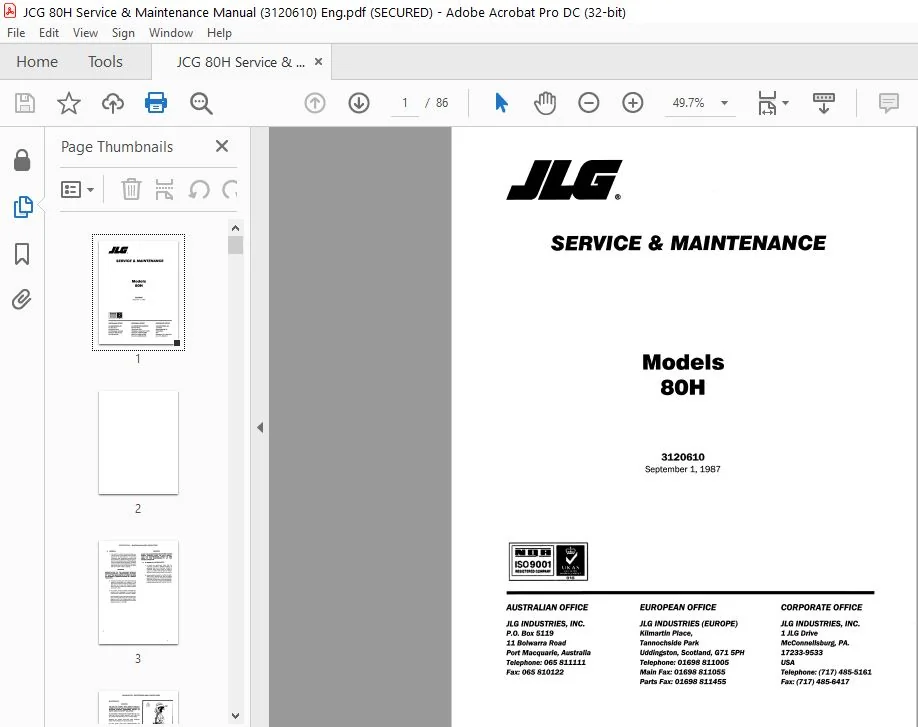The image size is (918, 727).
Task: Click the security lock icon in sidebar
Action: pyautogui.click(x=22, y=160)
